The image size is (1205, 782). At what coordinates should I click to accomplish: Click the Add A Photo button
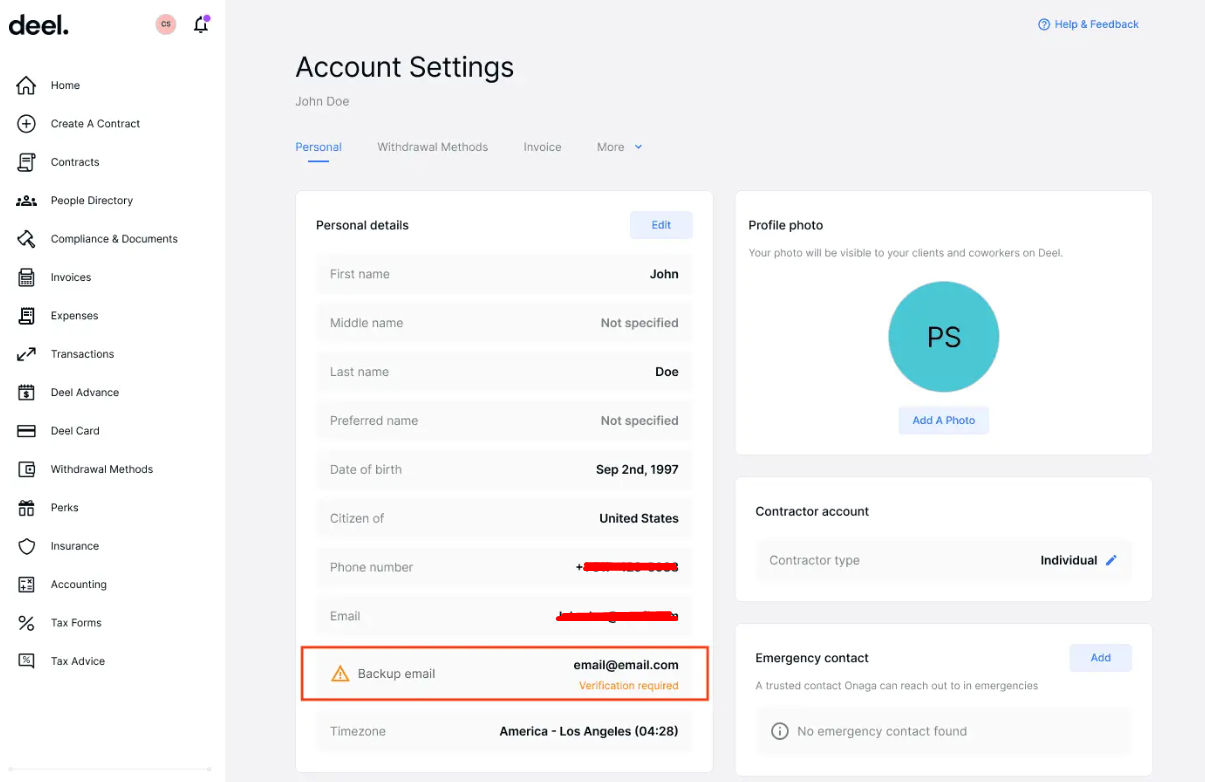pos(943,420)
